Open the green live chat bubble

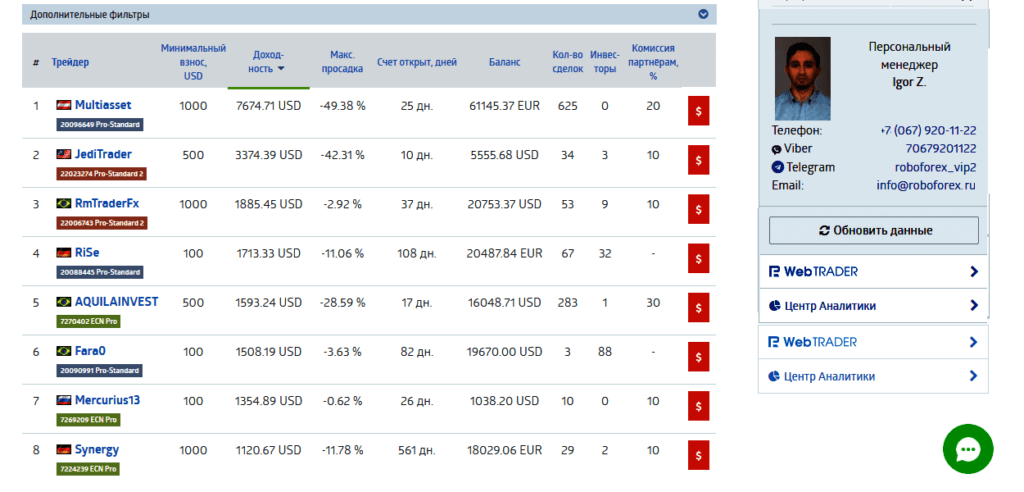(x=967, y=450)
